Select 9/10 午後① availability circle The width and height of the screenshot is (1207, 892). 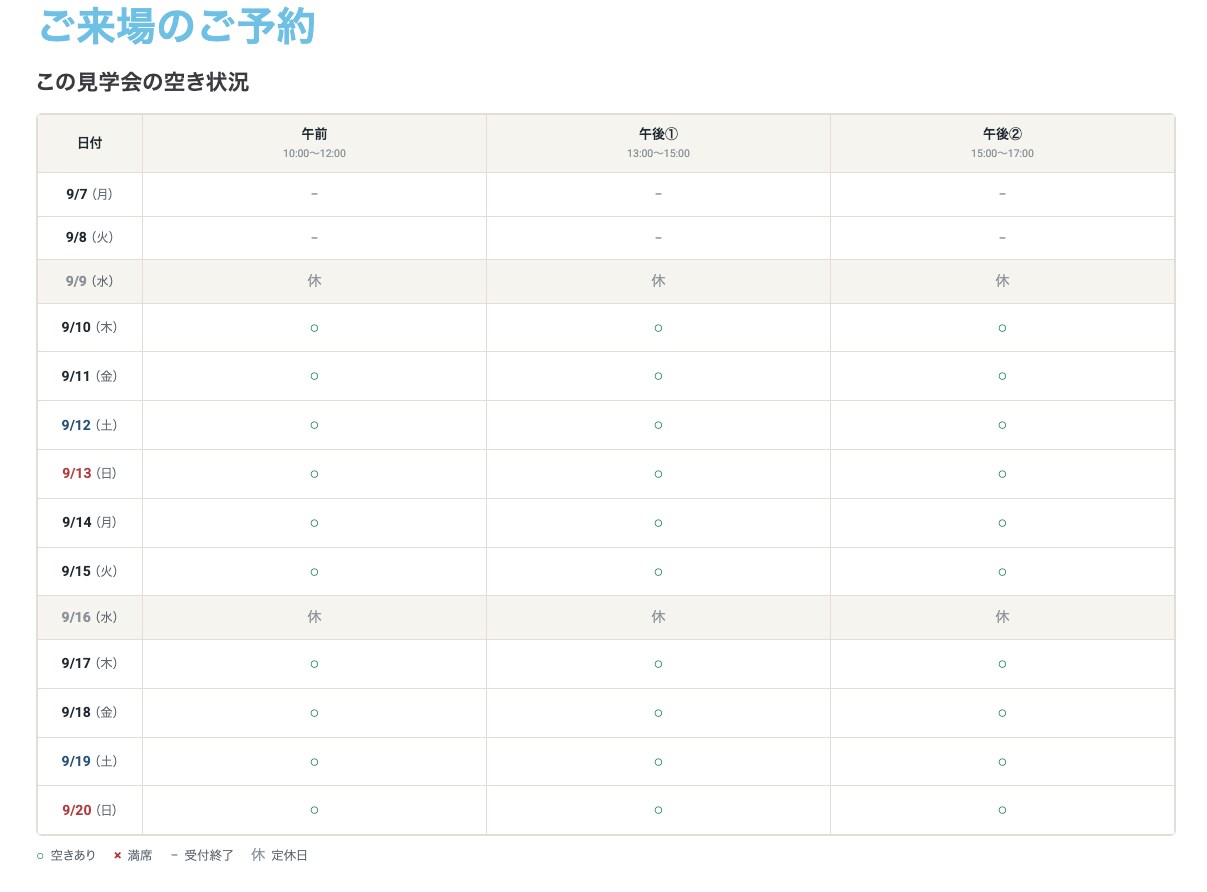tap(658, 328)
